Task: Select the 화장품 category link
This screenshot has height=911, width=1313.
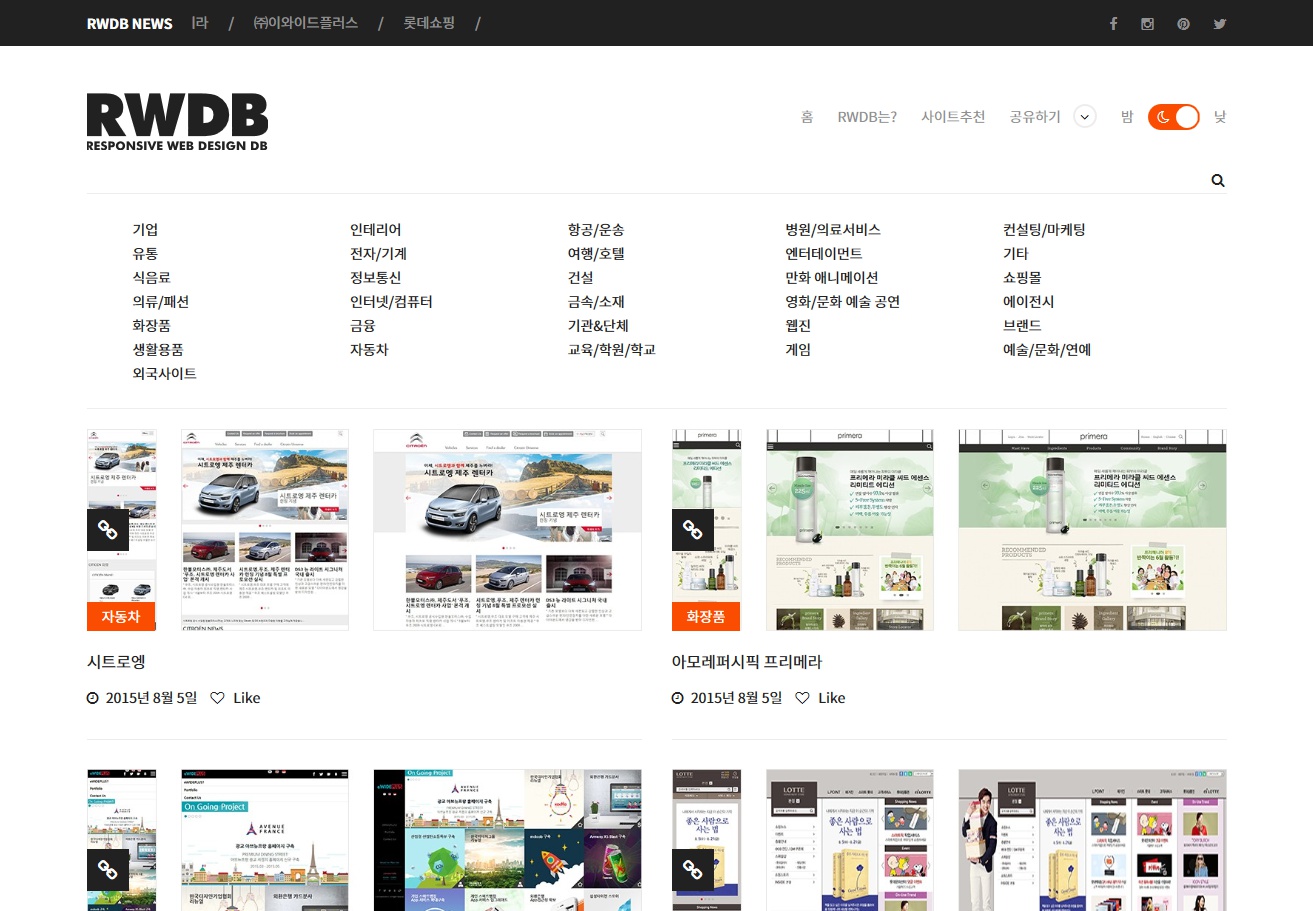Action: 152,326
